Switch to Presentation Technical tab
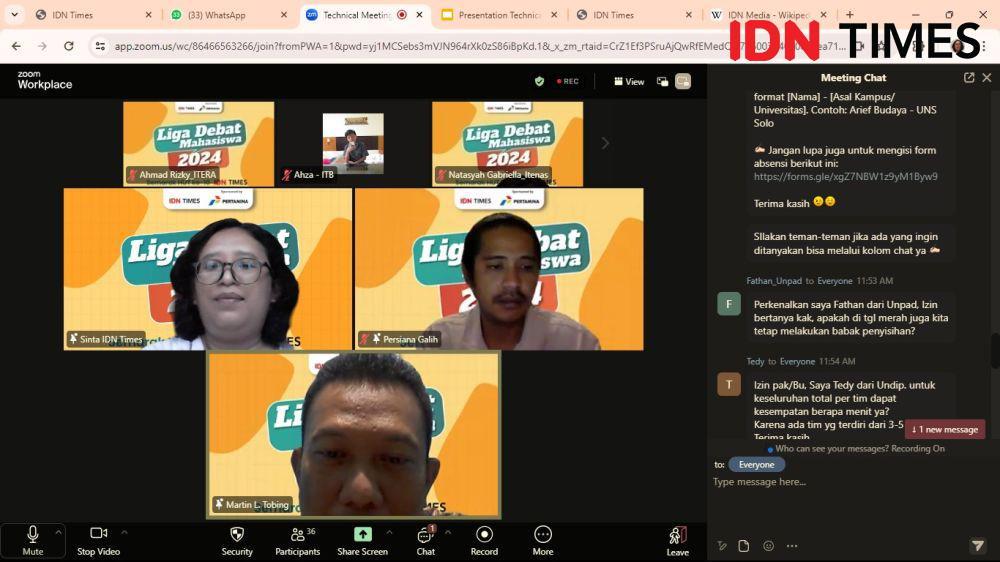The image size is (1000, 562). (x=499, y=15)
